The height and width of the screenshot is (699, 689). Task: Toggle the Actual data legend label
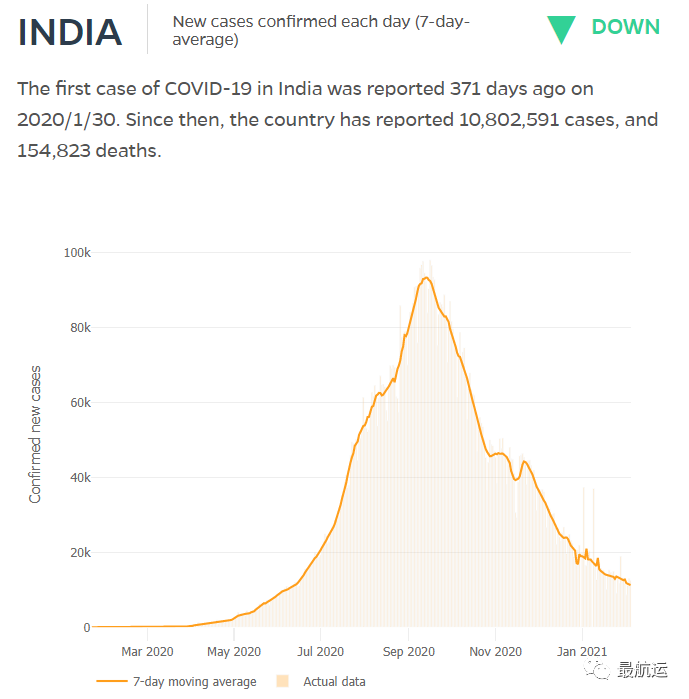334,682
